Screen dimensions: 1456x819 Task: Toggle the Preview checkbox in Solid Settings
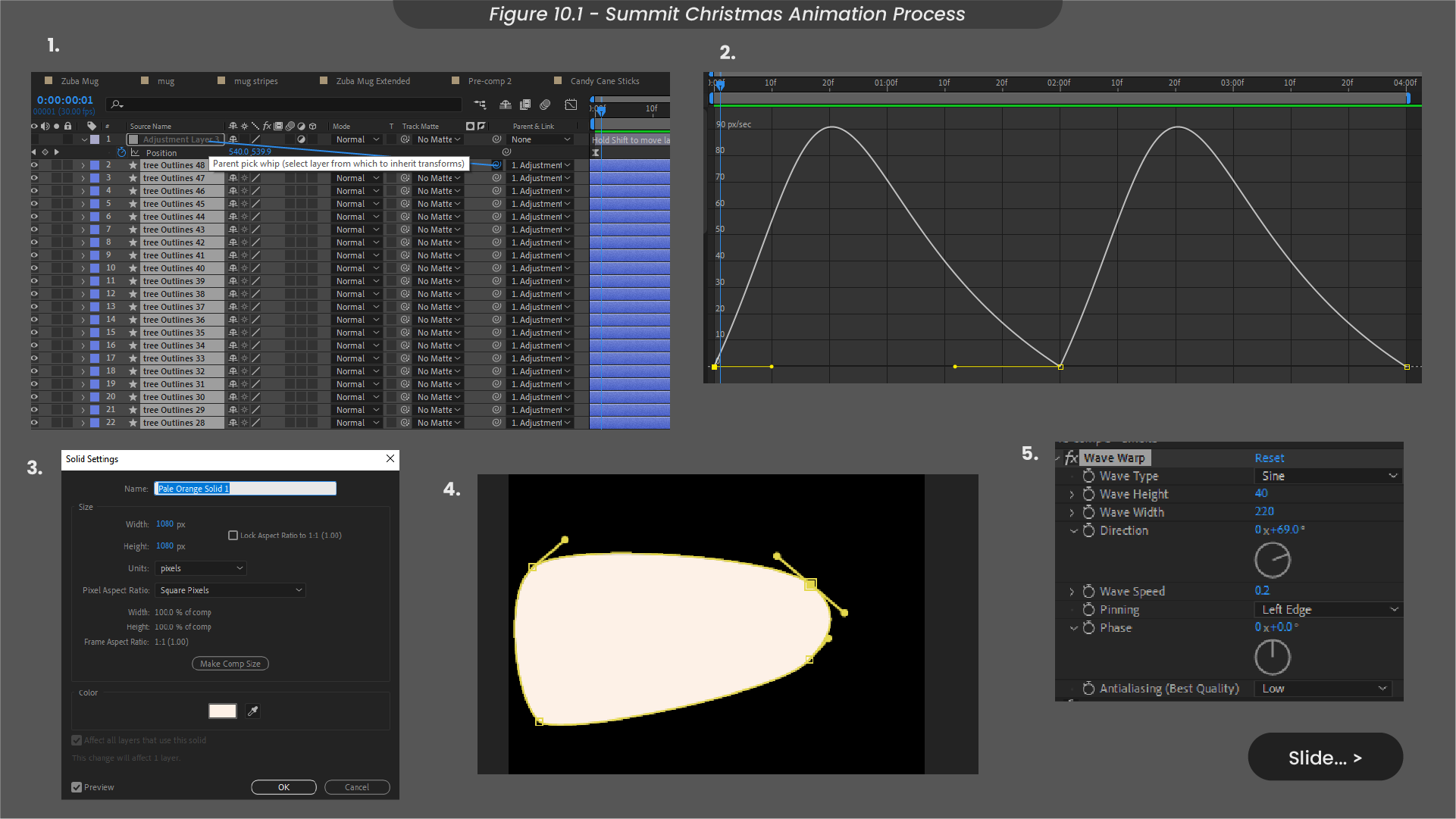point(77,787)
